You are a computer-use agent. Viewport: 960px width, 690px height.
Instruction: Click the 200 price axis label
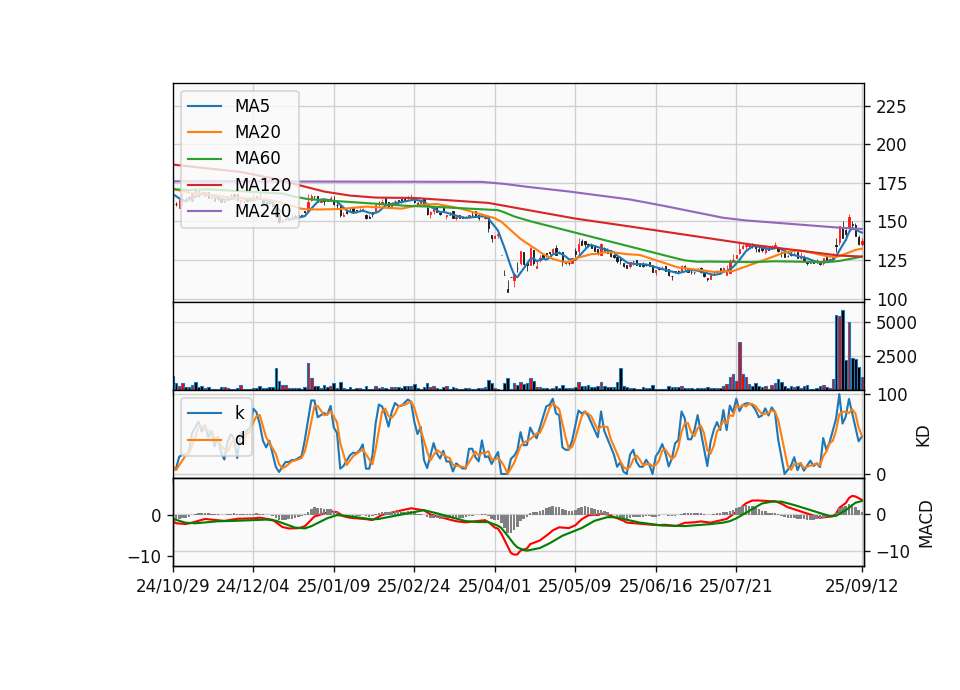(891, 146)
